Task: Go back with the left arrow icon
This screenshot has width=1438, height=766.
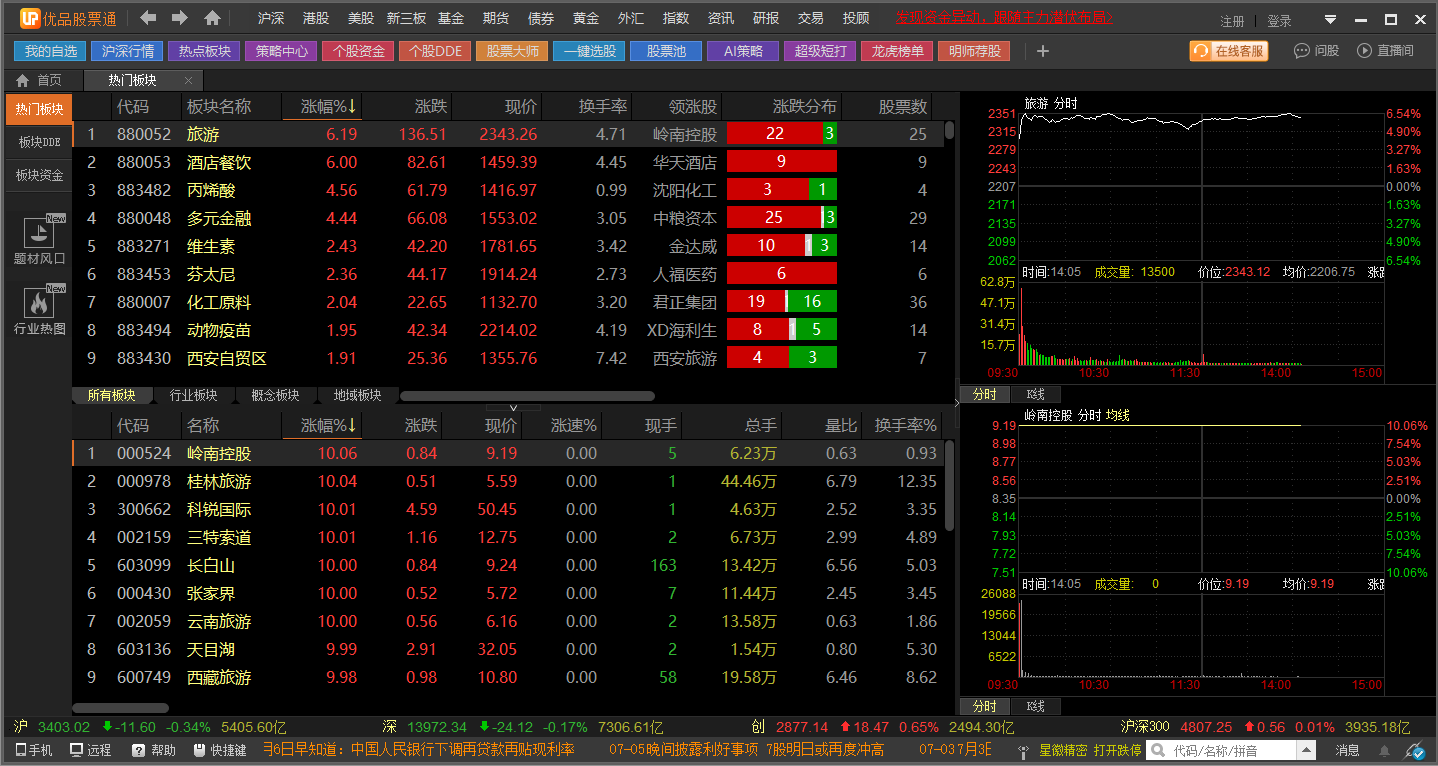Action: point(148,18)
